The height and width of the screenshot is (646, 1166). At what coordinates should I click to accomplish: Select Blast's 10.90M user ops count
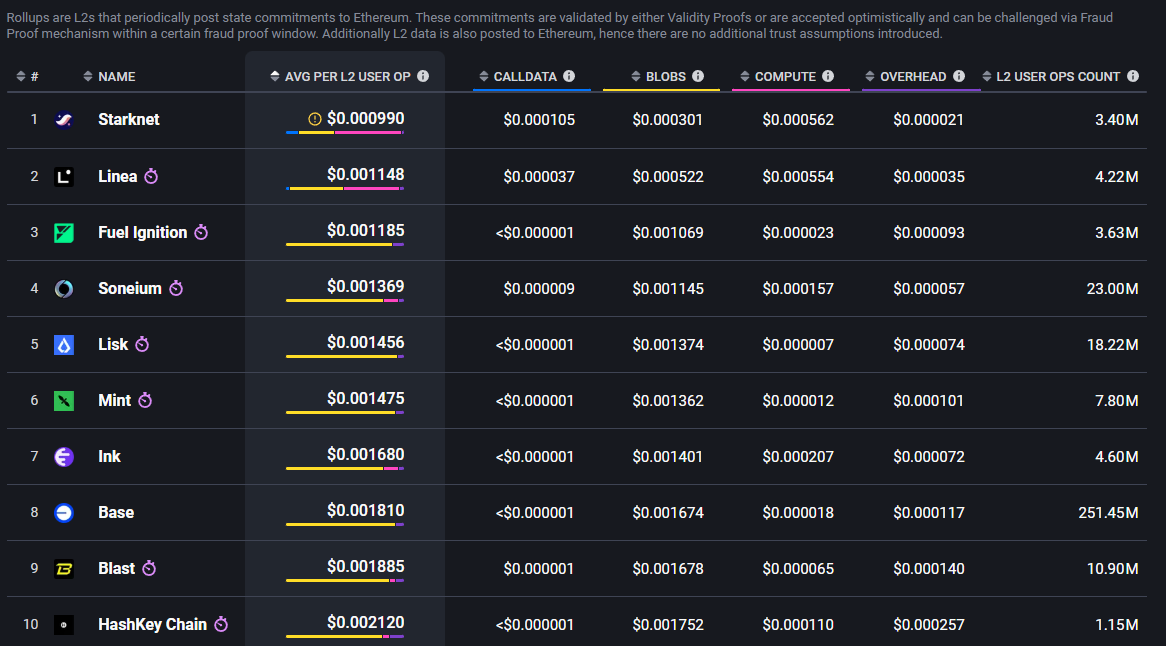coord(1112,569)
